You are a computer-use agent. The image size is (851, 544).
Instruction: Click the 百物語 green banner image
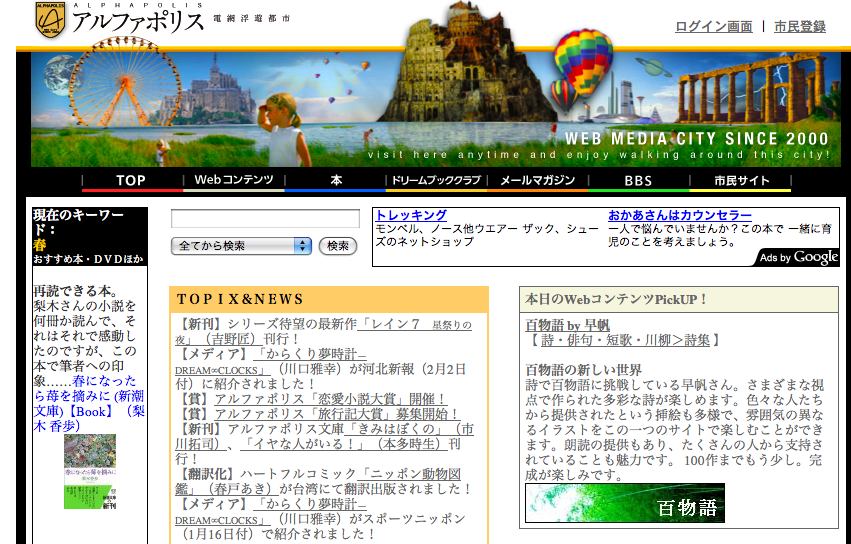click(625, 503)
